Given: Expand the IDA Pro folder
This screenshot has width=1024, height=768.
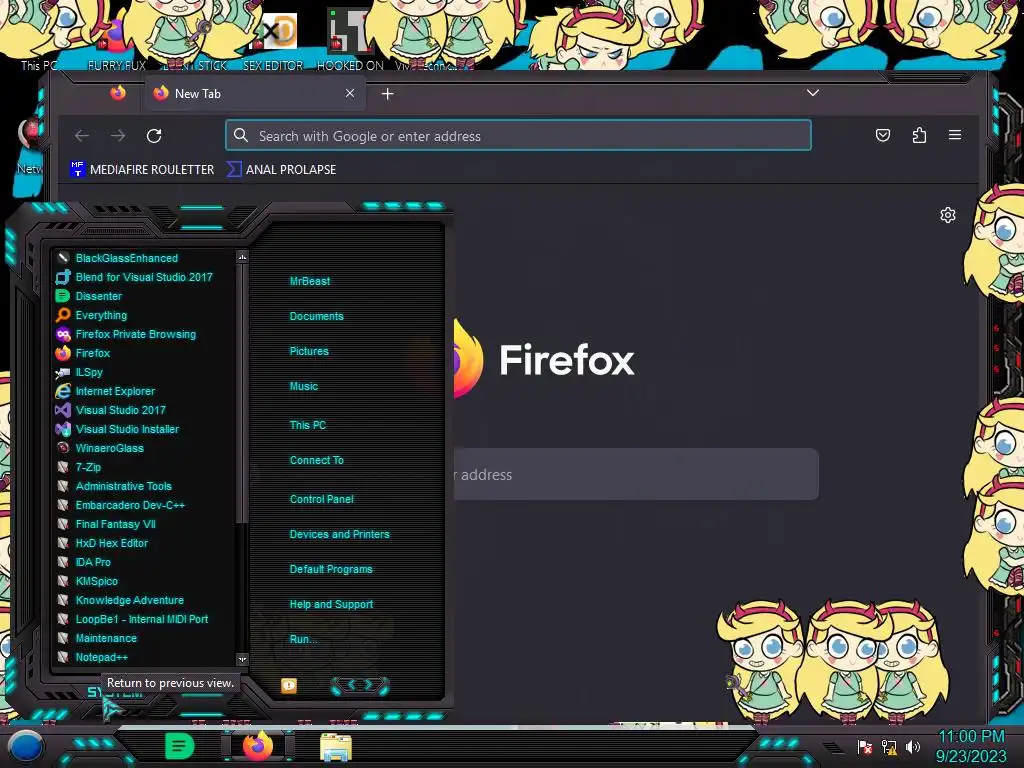Looking at the screenshot, I should tap(84, 562).
